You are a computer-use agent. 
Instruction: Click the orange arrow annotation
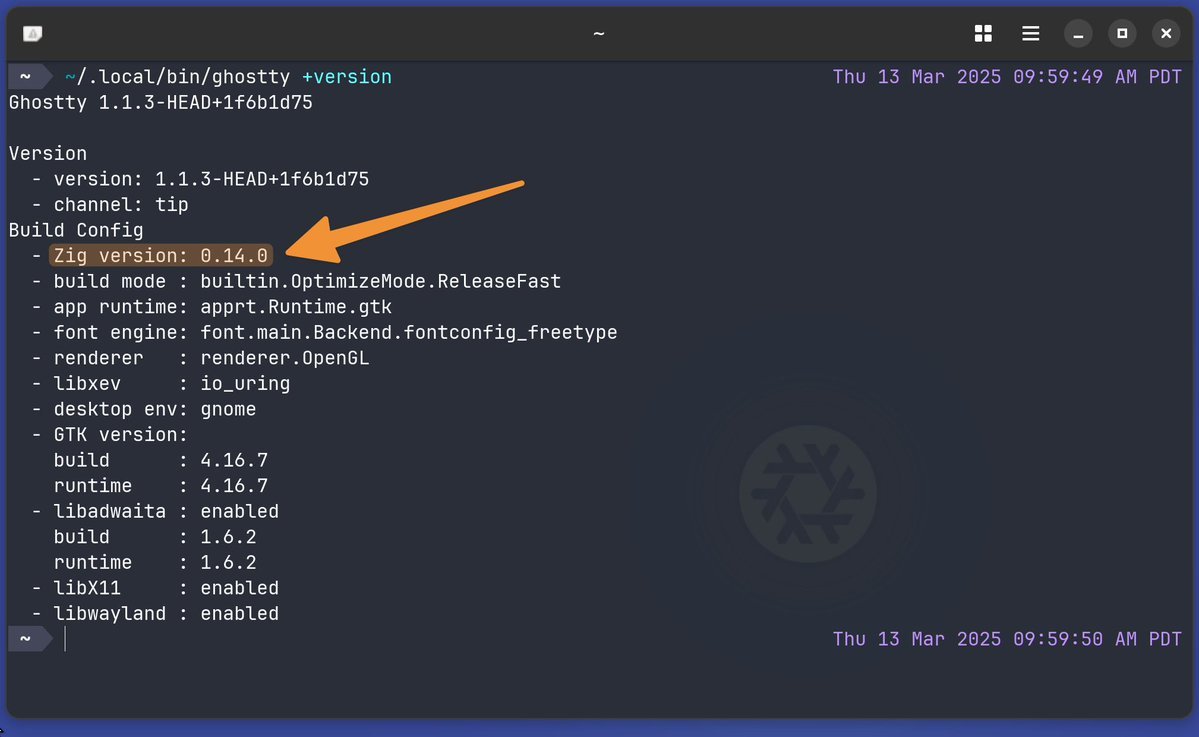[405, 222]
